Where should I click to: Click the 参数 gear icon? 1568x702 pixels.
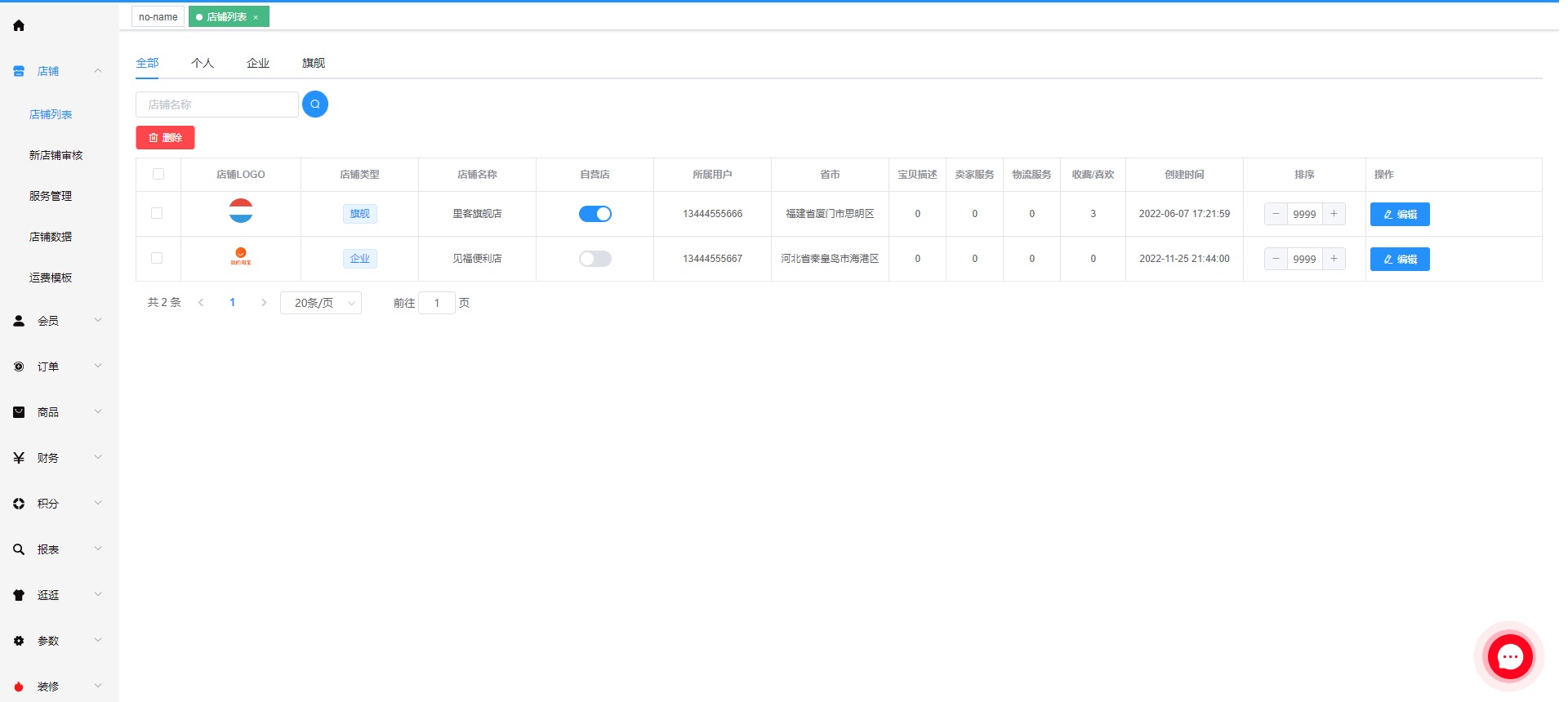click(x=19, y=641)
